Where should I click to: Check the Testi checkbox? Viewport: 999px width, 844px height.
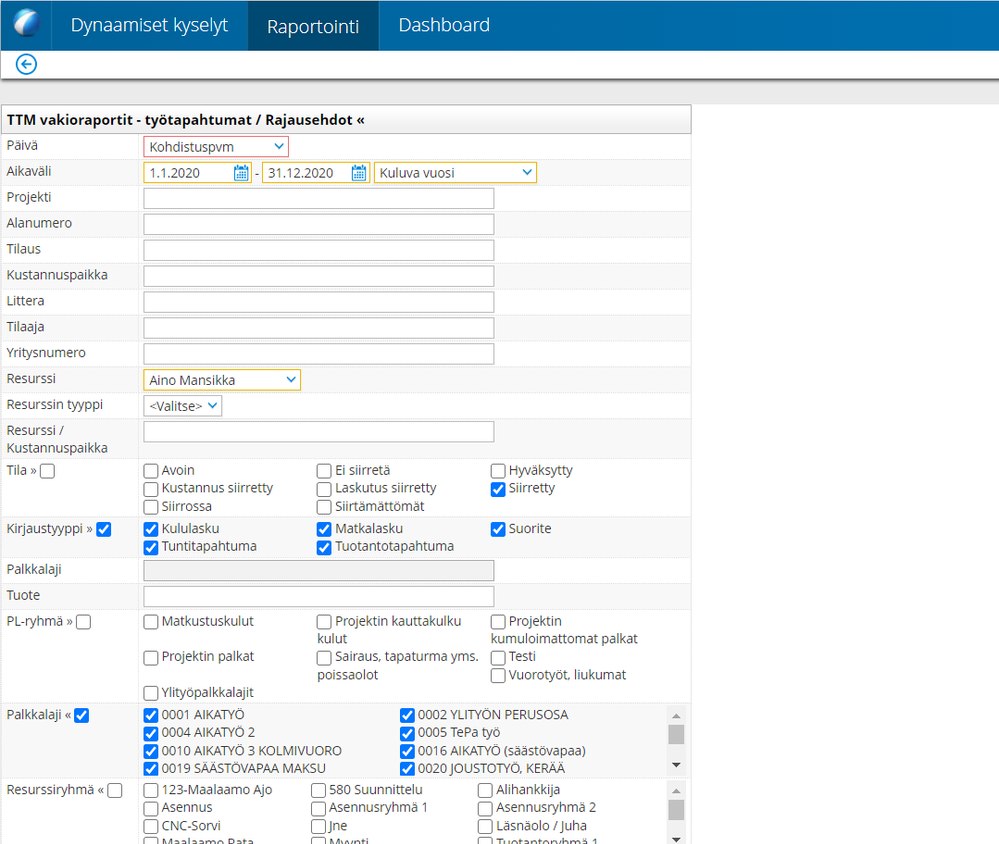(498, 657)
